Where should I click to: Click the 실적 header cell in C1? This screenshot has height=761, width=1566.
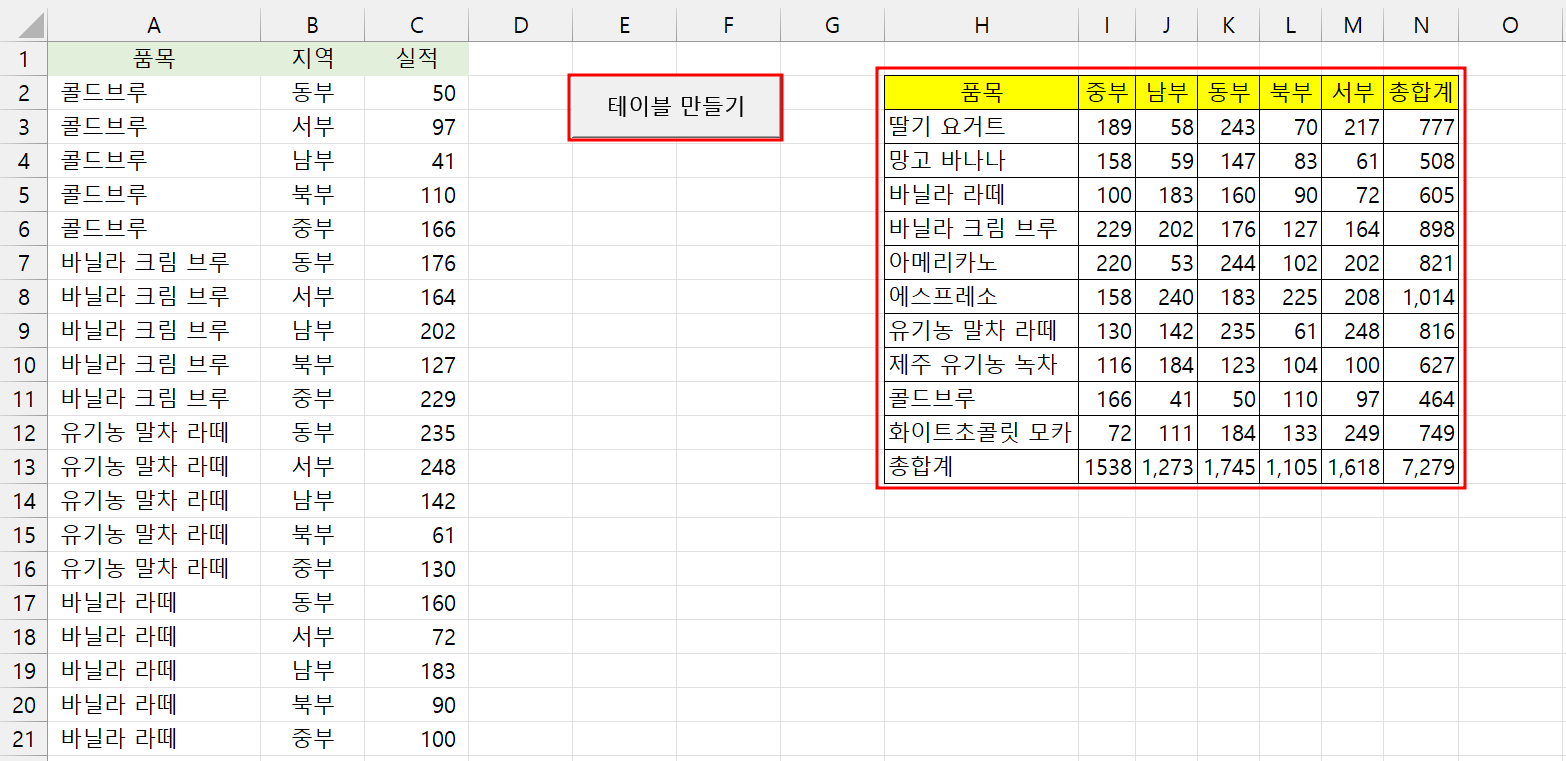pyautogui.click(x=416, y=59)
